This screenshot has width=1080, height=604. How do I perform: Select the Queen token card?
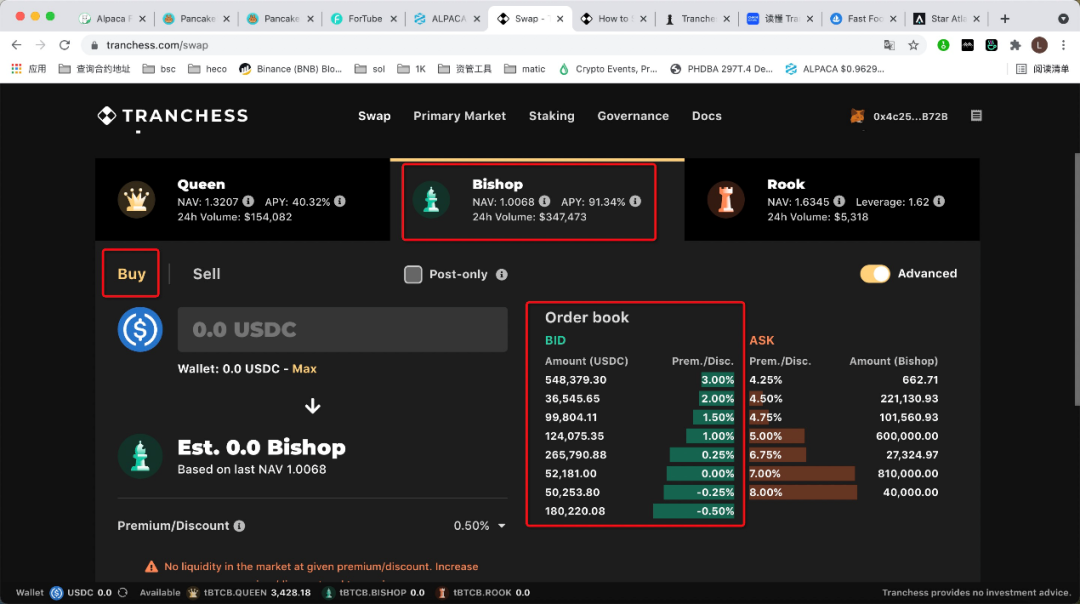(x=242, y=200)
